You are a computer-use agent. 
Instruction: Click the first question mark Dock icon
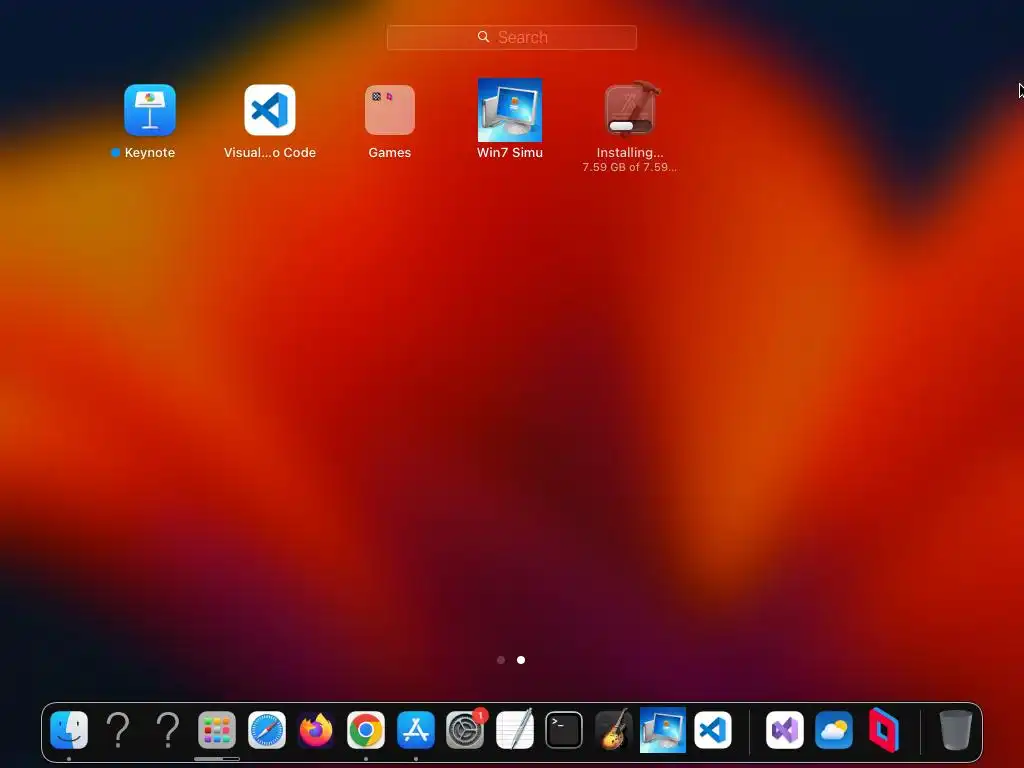point(118,729)
